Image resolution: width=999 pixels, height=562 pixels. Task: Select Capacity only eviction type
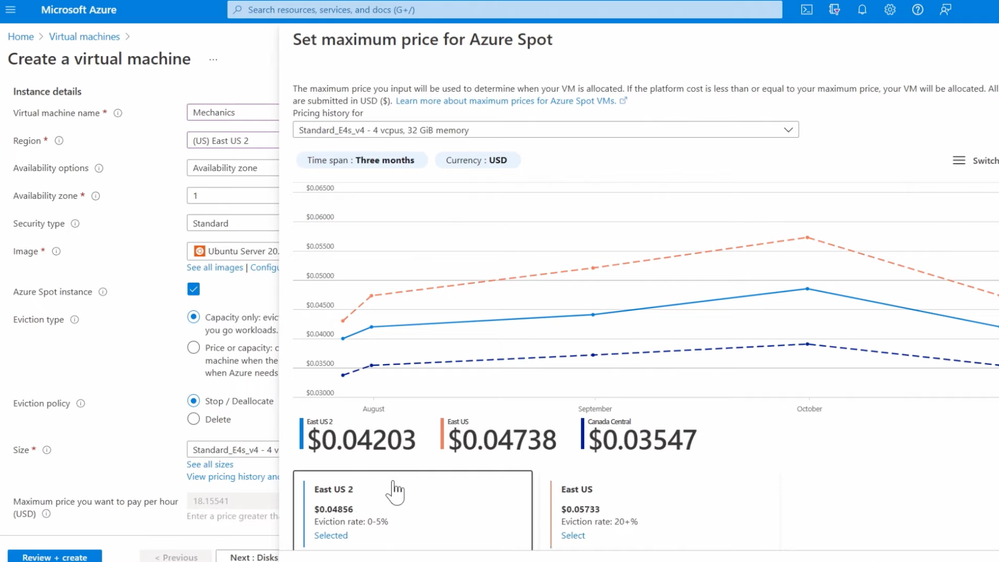click(x=194, y=317)
